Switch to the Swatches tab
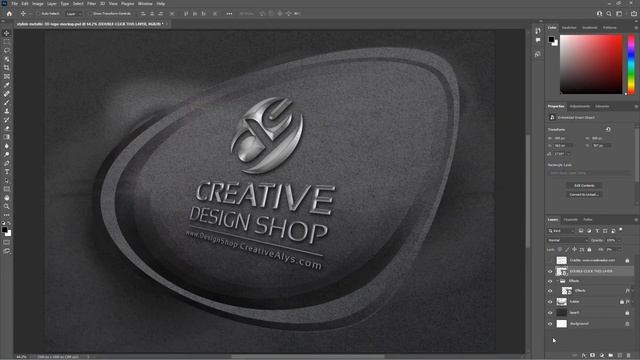The width and height of the screenshot is (640, 360). click(x=569, y=28)
